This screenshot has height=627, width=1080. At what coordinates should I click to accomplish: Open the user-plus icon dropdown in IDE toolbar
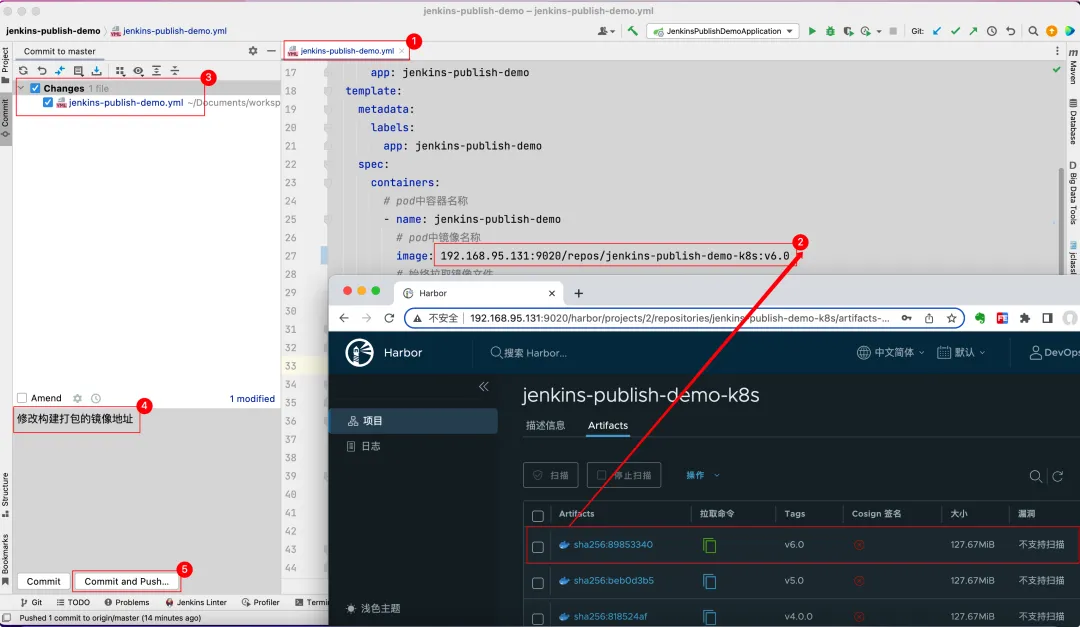[606, 31]
